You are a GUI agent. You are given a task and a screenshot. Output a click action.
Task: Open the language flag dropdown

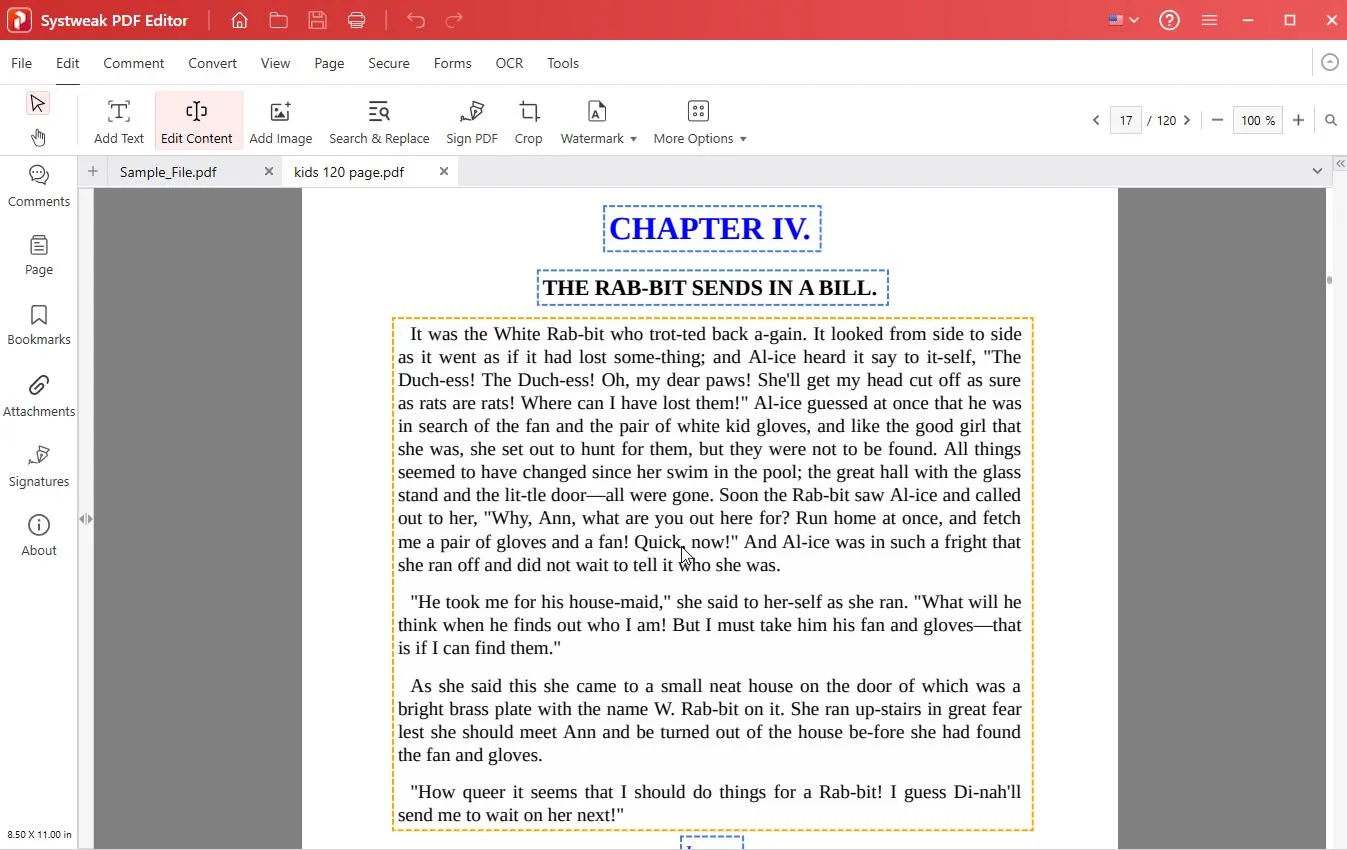(x=1124, y=20)
